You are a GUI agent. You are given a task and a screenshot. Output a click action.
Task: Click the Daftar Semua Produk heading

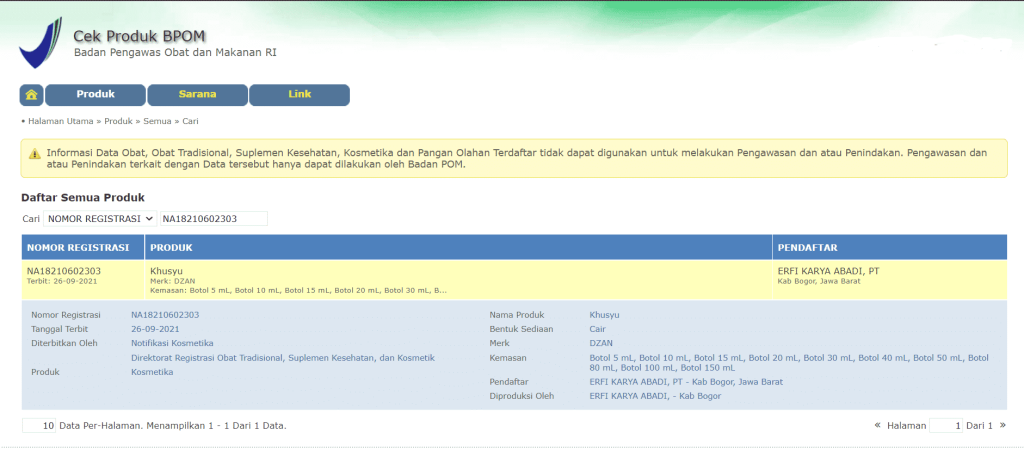click(x=83, y=197)
